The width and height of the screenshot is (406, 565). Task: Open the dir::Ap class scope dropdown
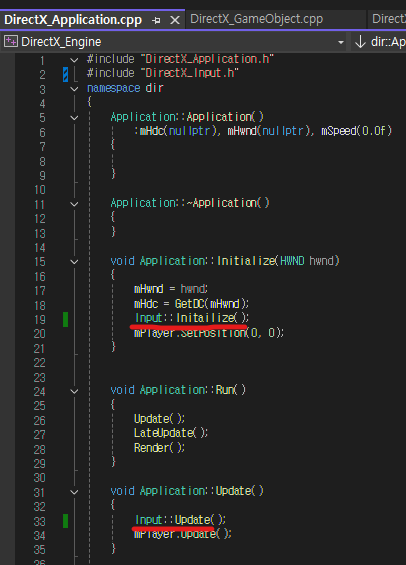tap(378, 42)
